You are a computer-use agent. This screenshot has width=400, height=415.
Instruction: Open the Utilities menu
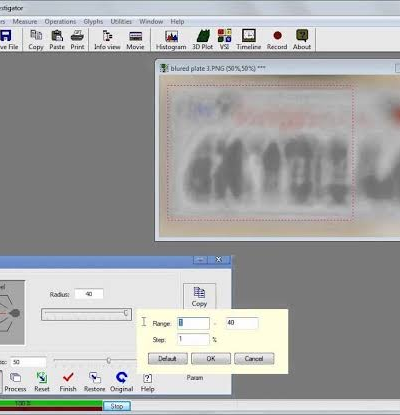coord(121,22)
